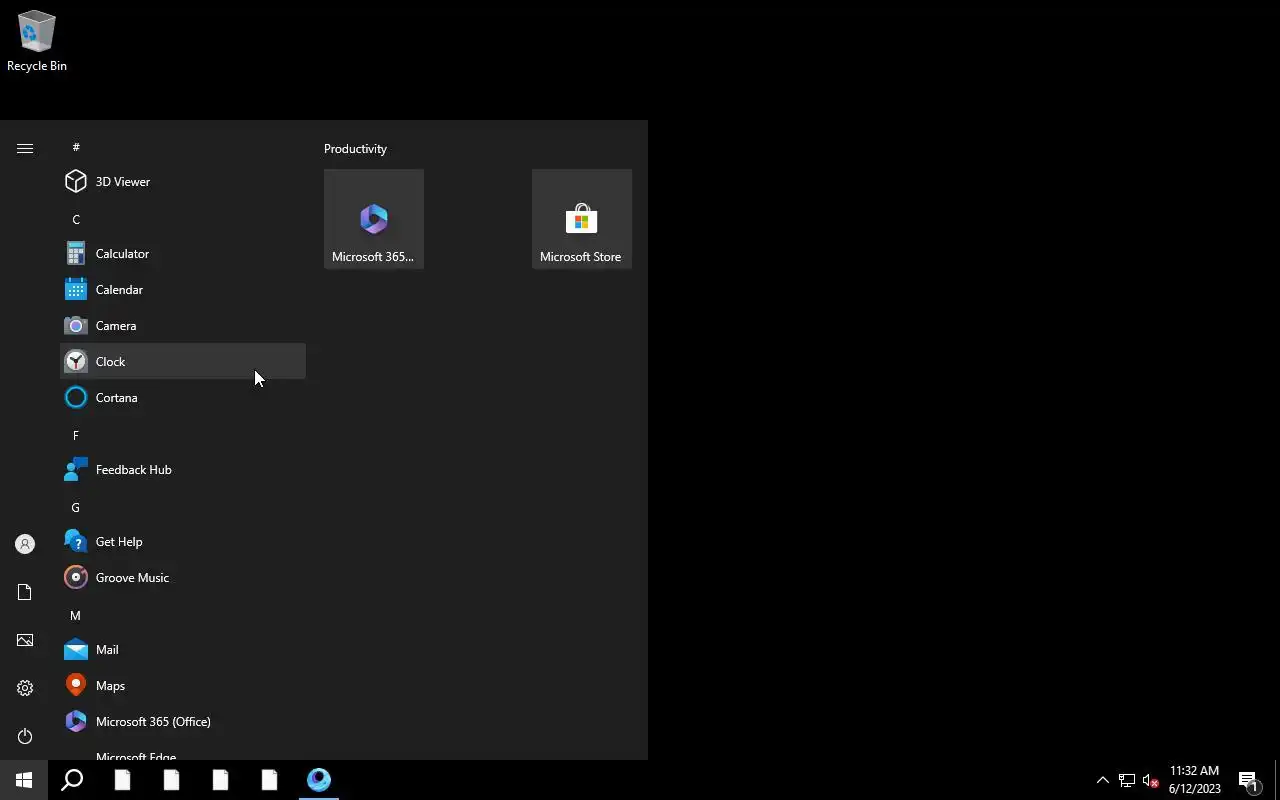This screenshot has height=800, width=1280.
Task: Launch Calculator from app list
Action: tap(183, 253)
